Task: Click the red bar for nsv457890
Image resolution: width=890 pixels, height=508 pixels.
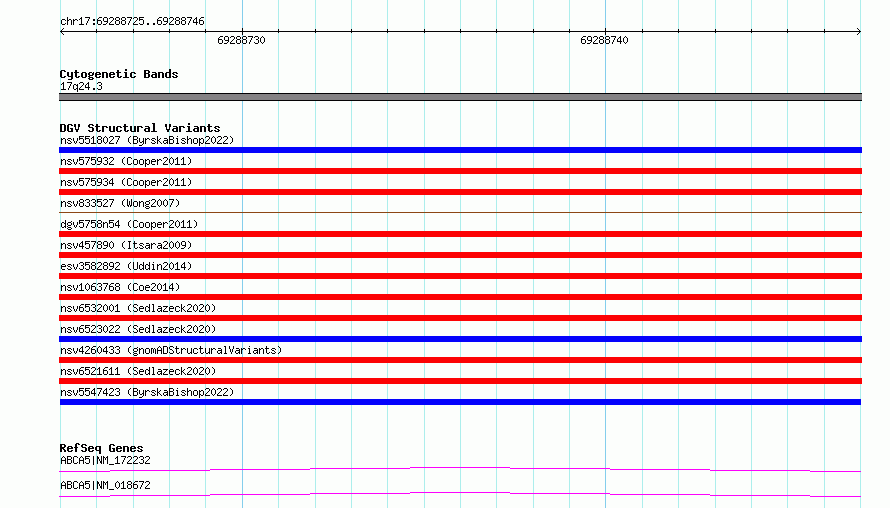Action: click(x=460, y=255)
